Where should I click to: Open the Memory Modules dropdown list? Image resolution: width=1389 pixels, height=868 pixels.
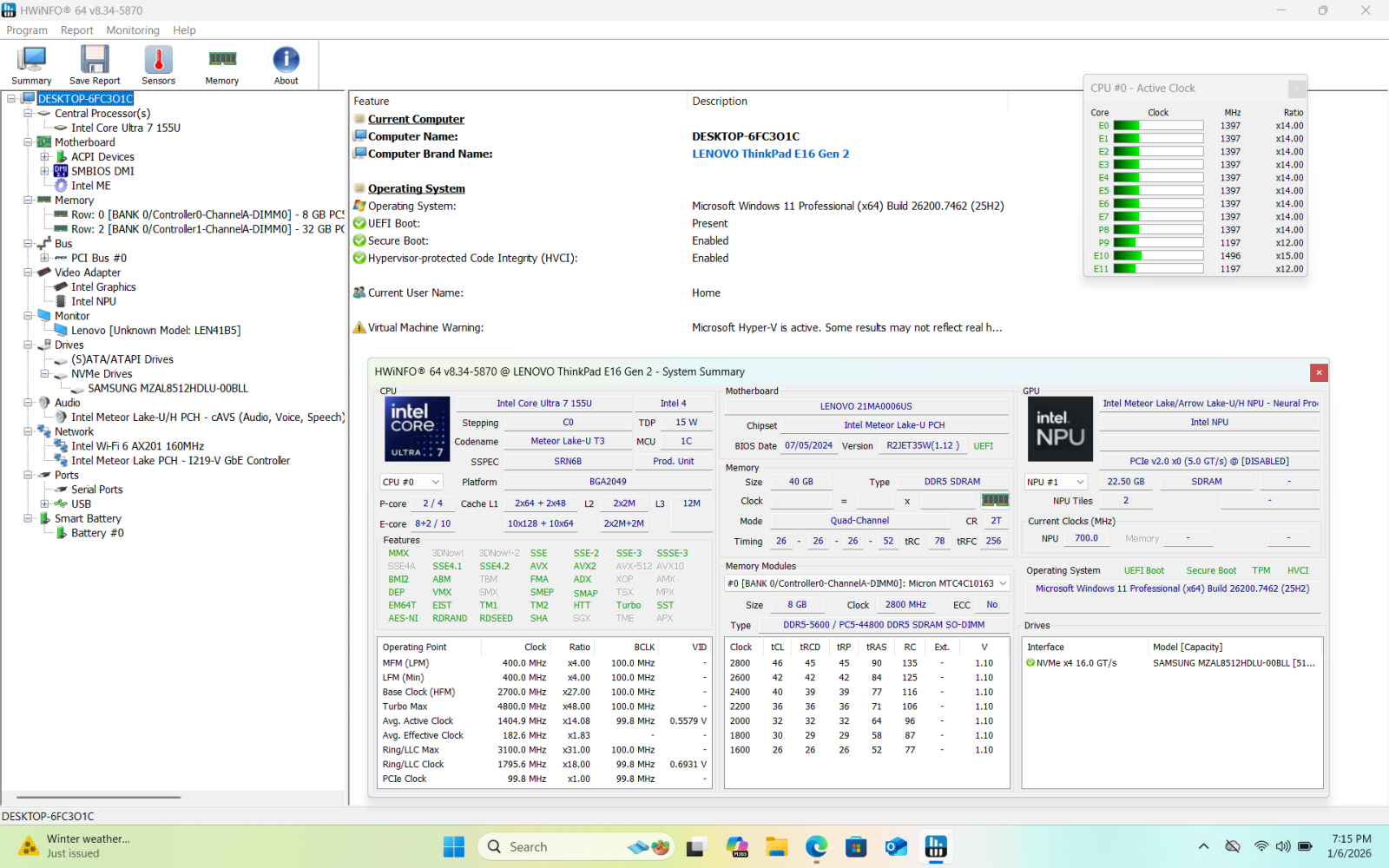coord(867,583)
